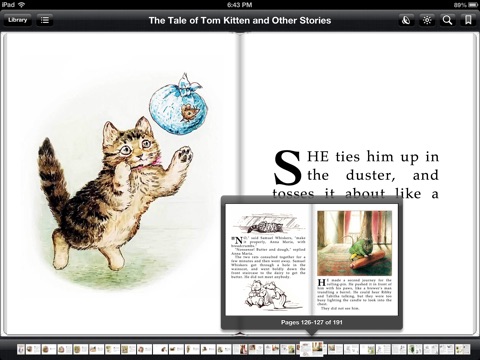
Task: Open search with the magnifying glass icon
Action: pos(447,20)
